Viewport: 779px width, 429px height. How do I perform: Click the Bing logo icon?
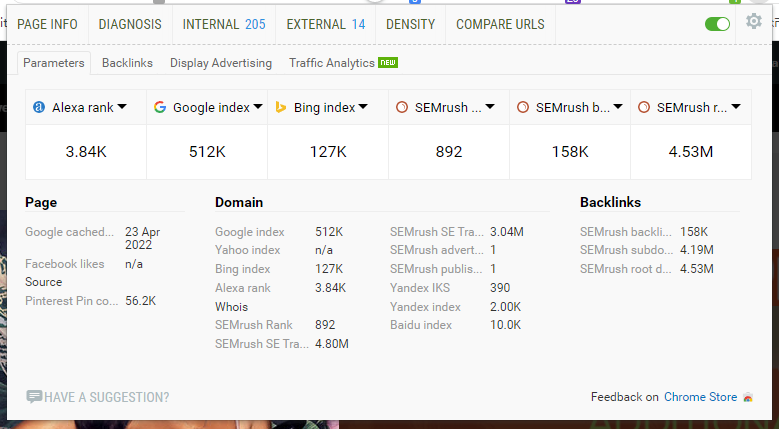pos(281,107)
